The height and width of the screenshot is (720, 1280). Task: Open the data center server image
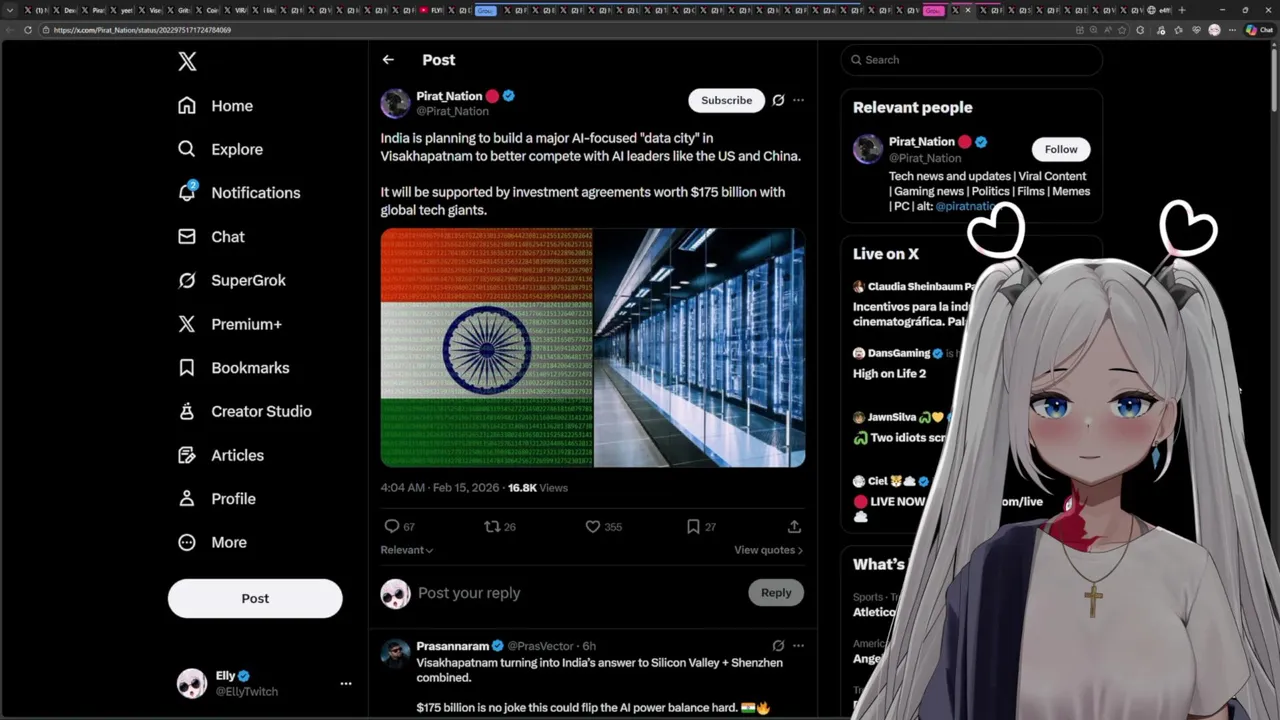click(700, 348)
